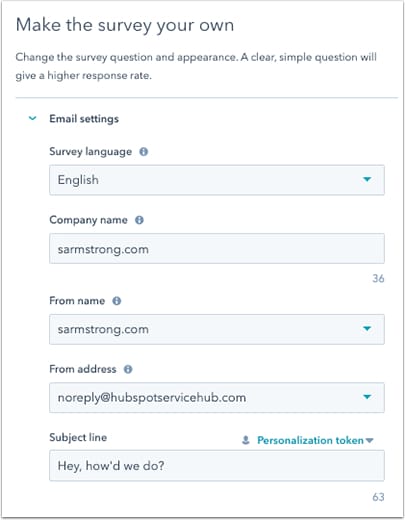Show the From name info tooltip icon
The width and height of the screenshot is (405, 520).
(x=117, y=301)
